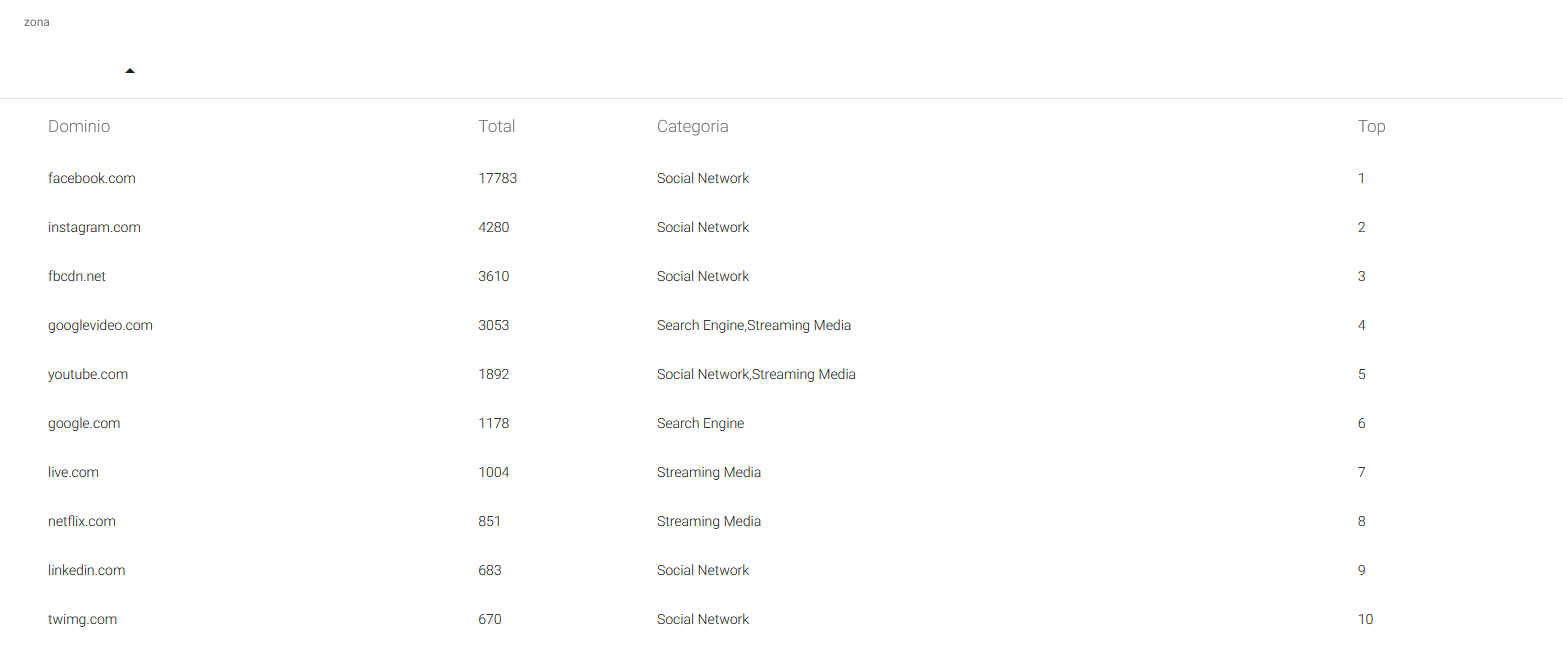Select the netflix.com domain cell

coord(82,521)
